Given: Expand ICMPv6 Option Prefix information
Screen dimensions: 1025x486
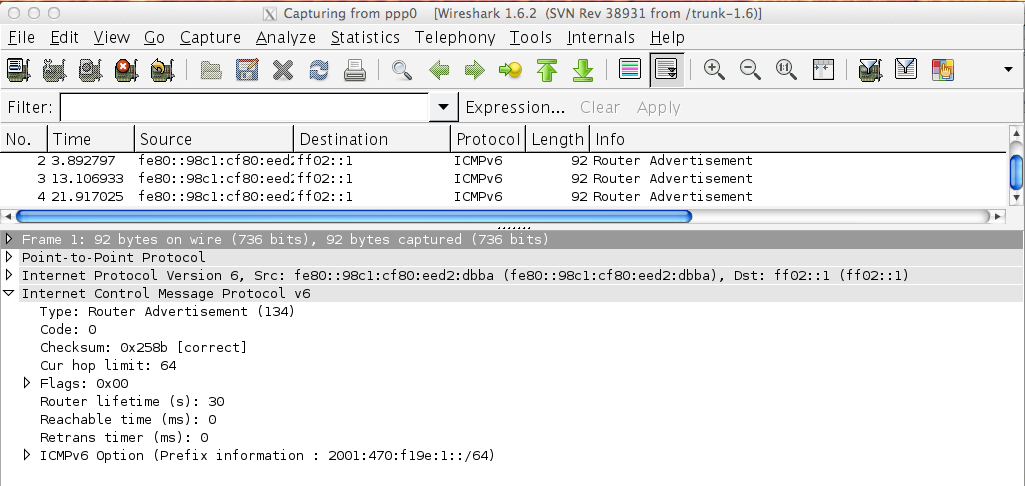Looking at the screenshot, I should coord(27,455).
